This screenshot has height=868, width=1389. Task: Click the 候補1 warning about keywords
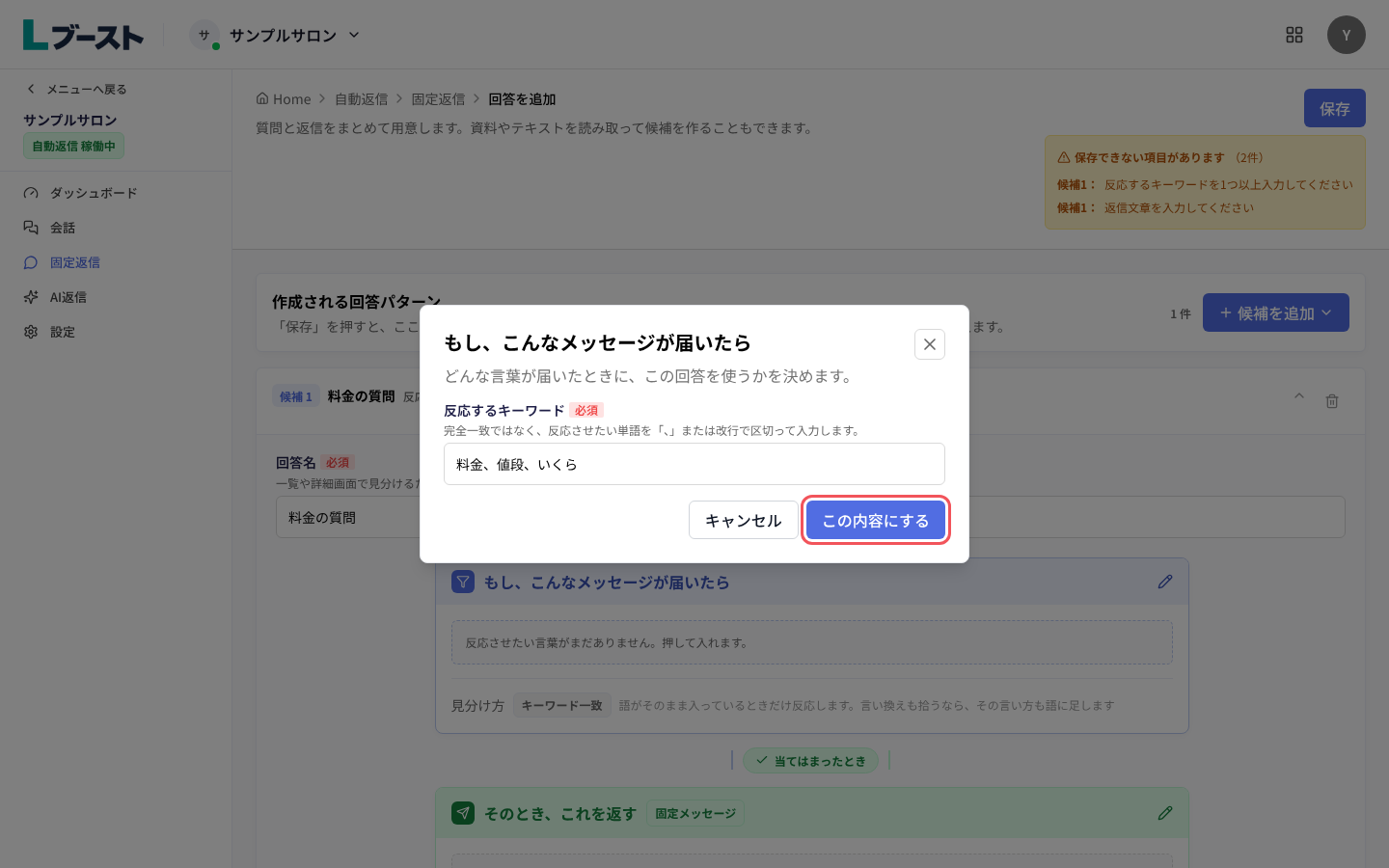pyautogui.click(x=1205, y=184)
